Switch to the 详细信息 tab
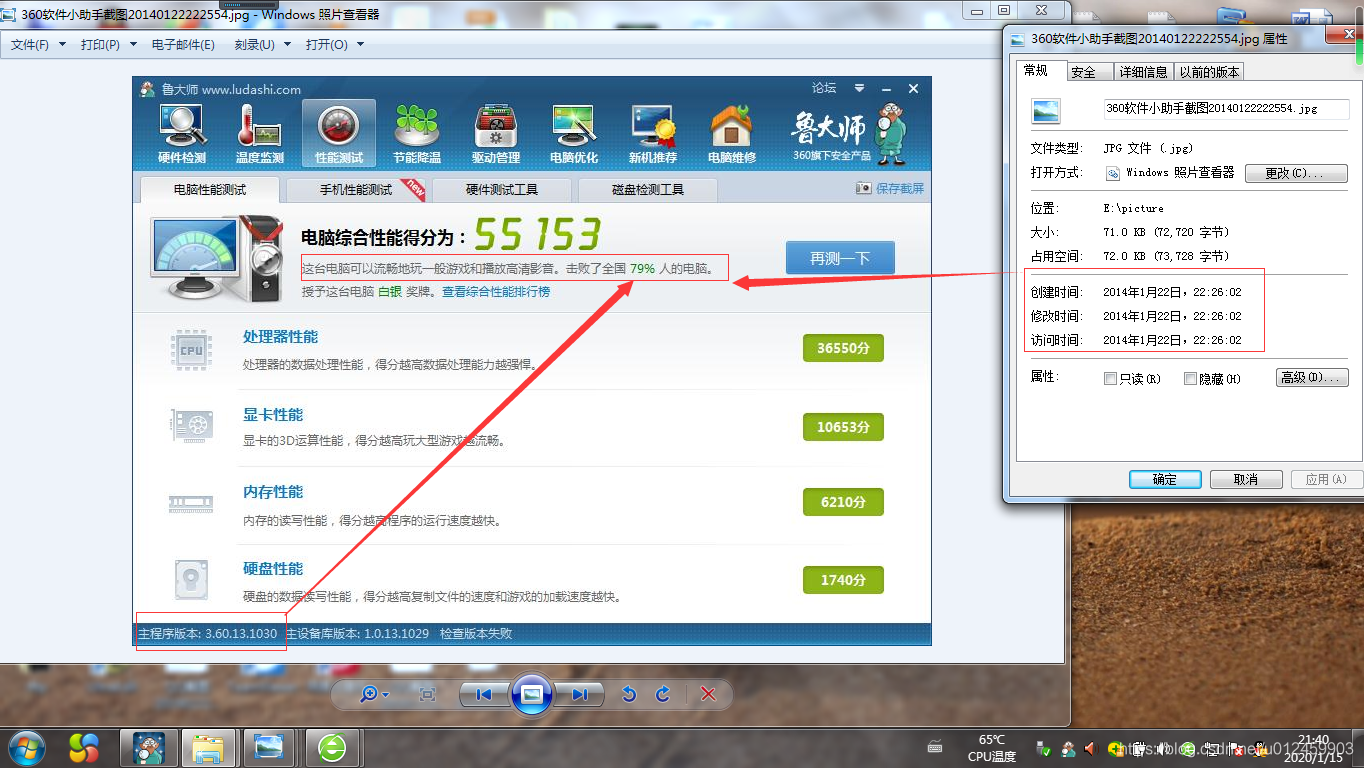The height and width of the screenshot is (768, 1364). pyautogui.click(x=1143, y=72)
